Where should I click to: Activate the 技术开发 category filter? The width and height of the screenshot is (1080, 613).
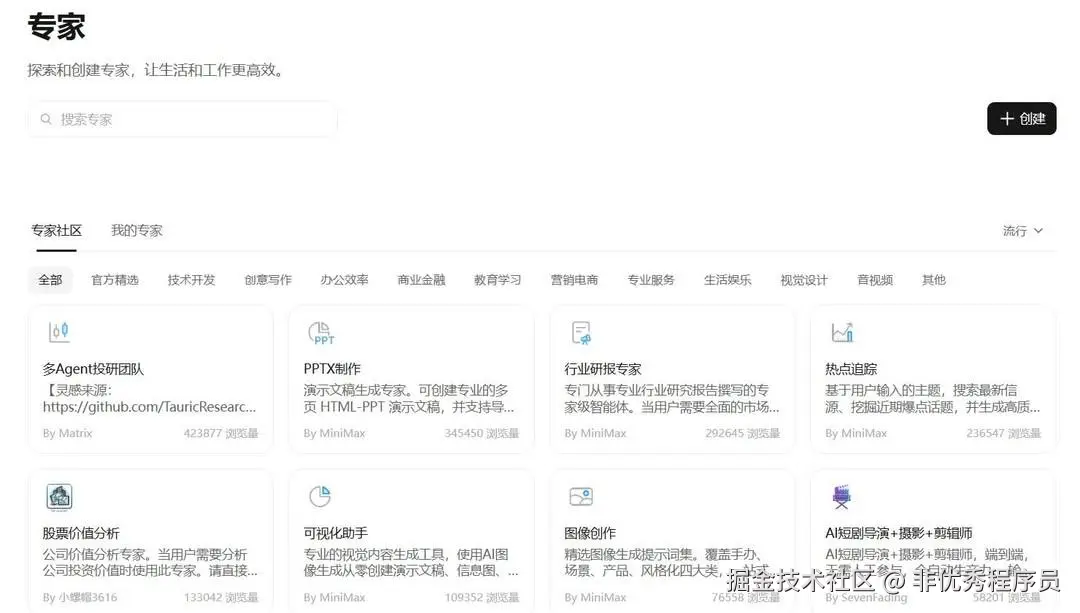[190, 280]
